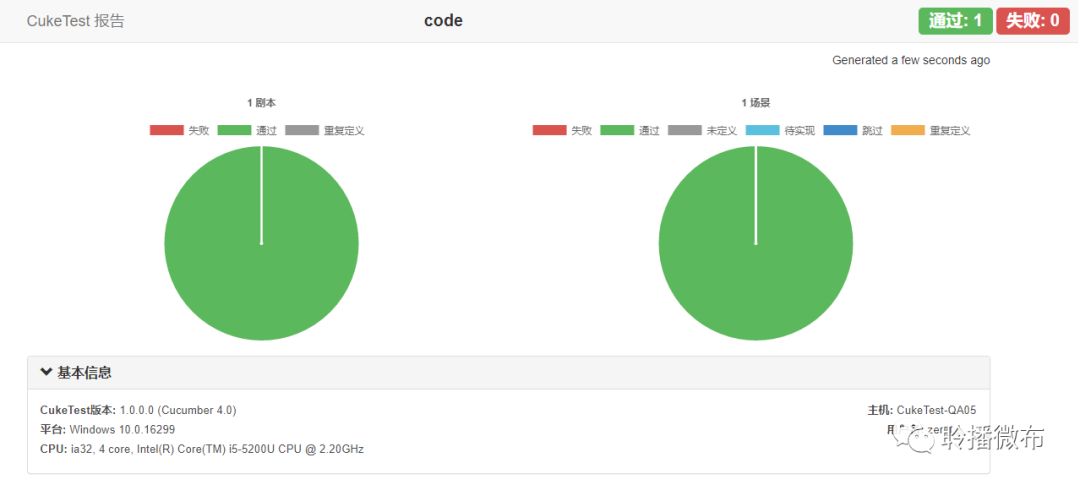Click the code project title
Viewport: 1080px width, 485px height.
pyautogui.click(x=444, y=21)
